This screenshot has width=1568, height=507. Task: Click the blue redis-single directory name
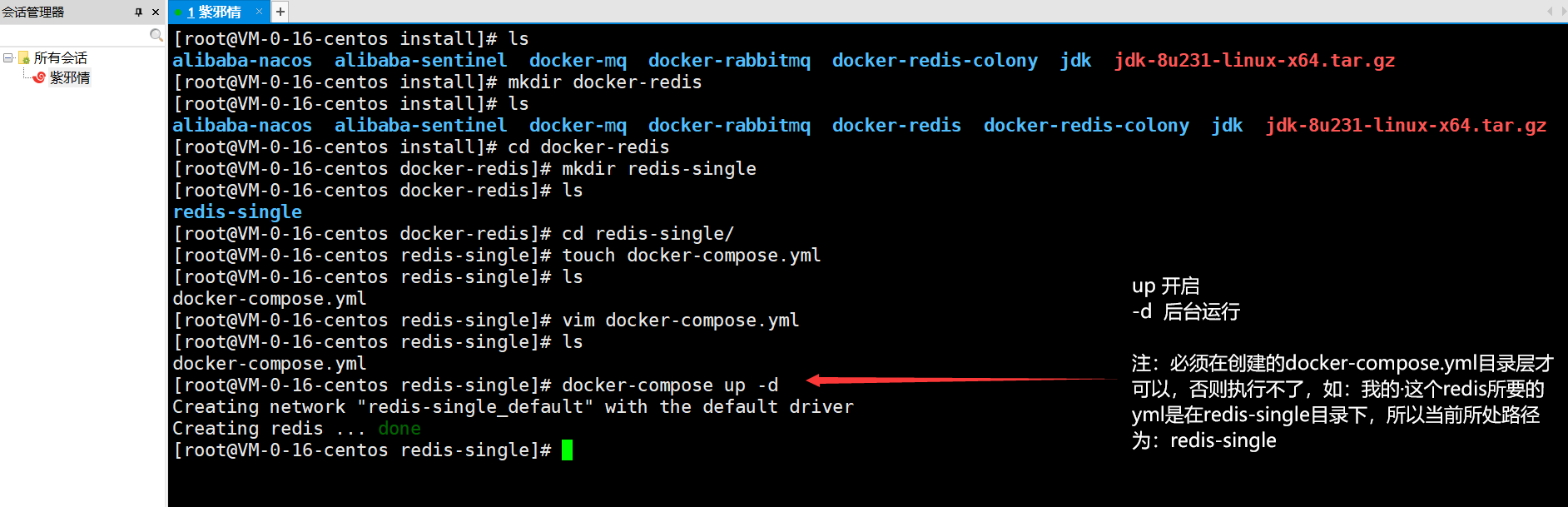(237, 212)
